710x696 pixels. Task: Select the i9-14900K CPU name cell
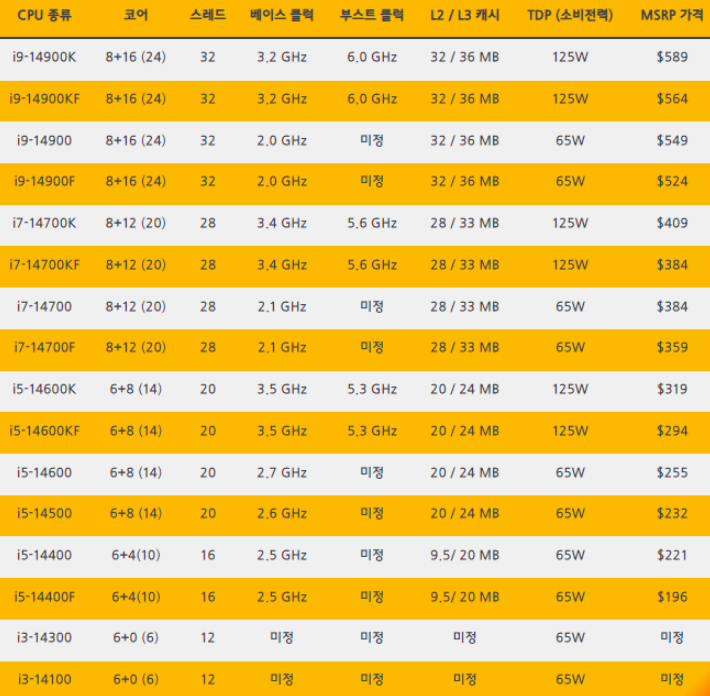point(44,57)
